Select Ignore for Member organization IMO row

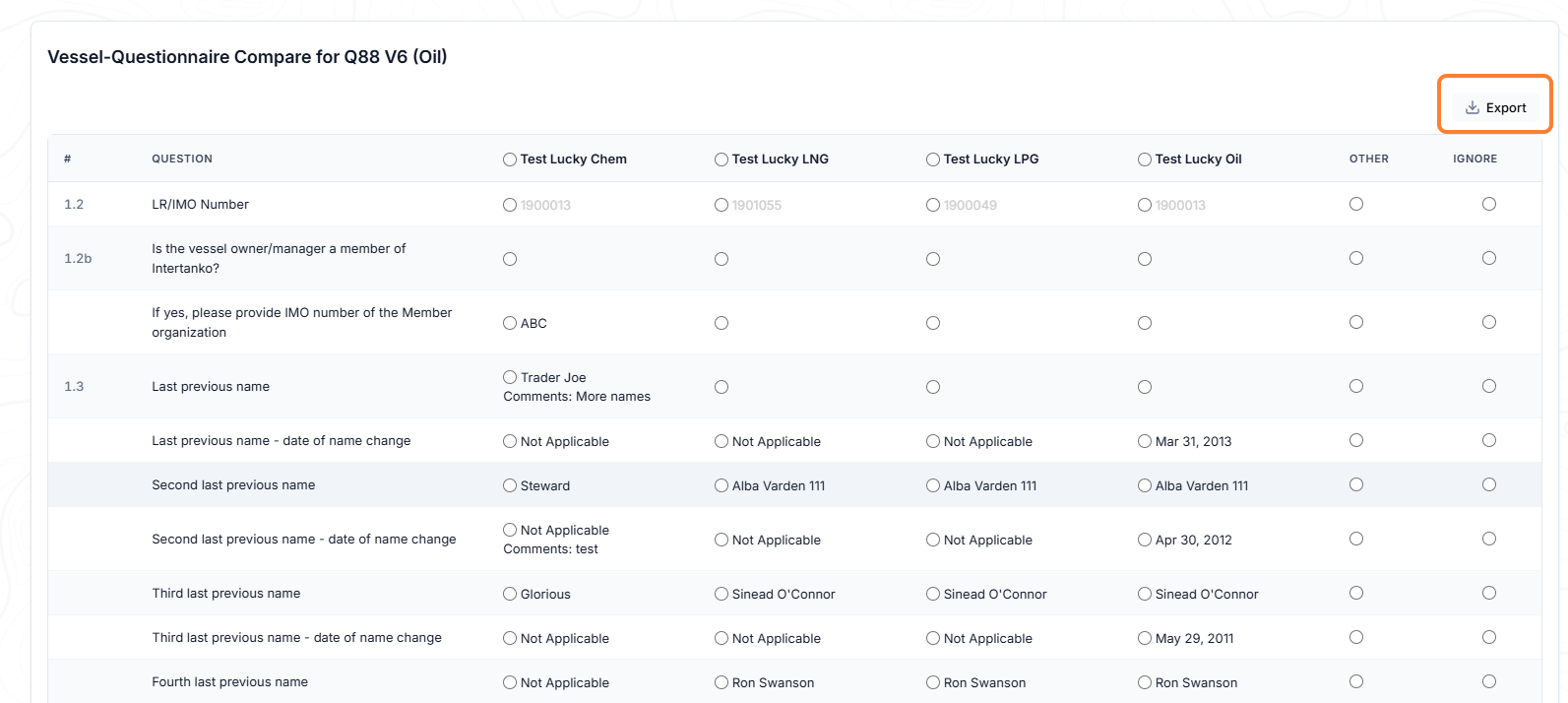(x=1489, y=322)
